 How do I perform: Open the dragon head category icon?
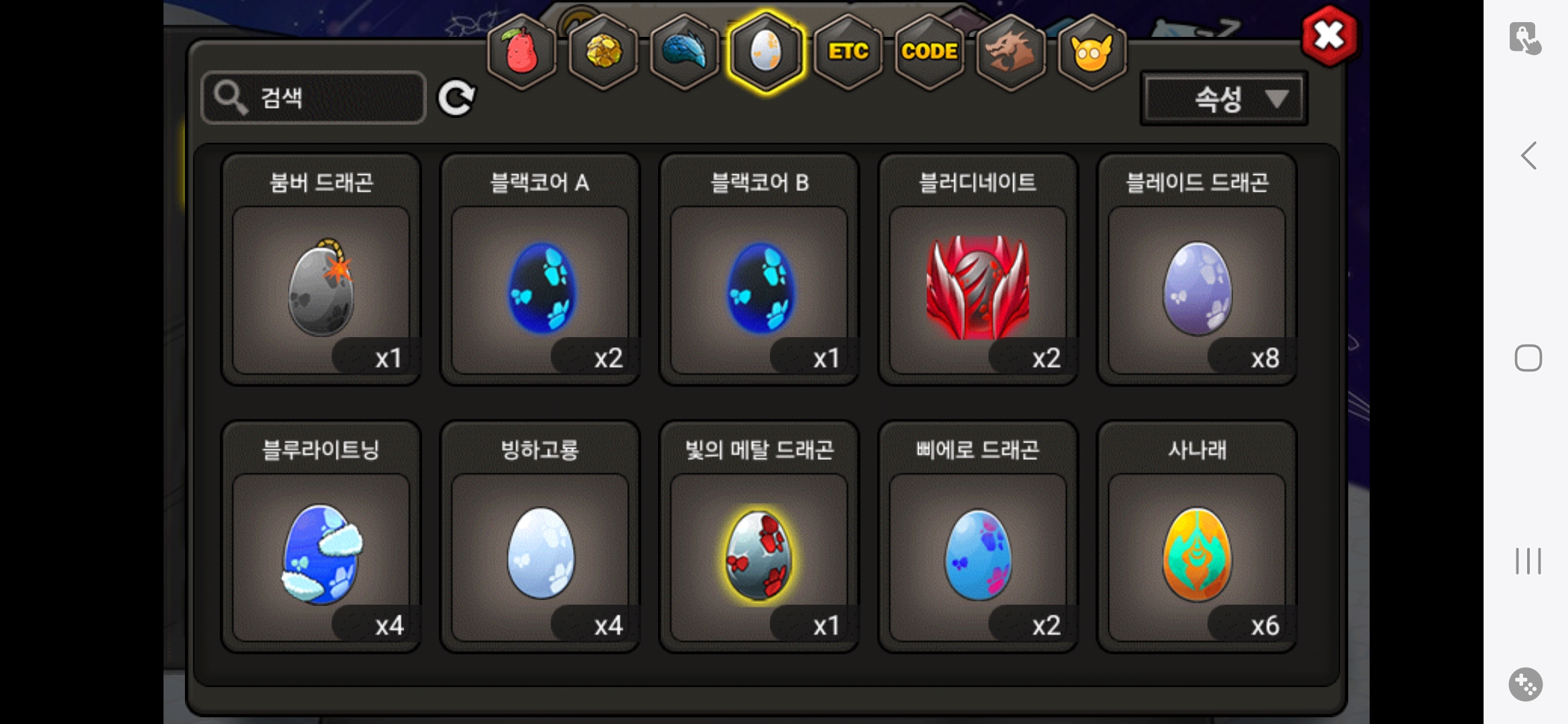click(x=1010, y=52)
